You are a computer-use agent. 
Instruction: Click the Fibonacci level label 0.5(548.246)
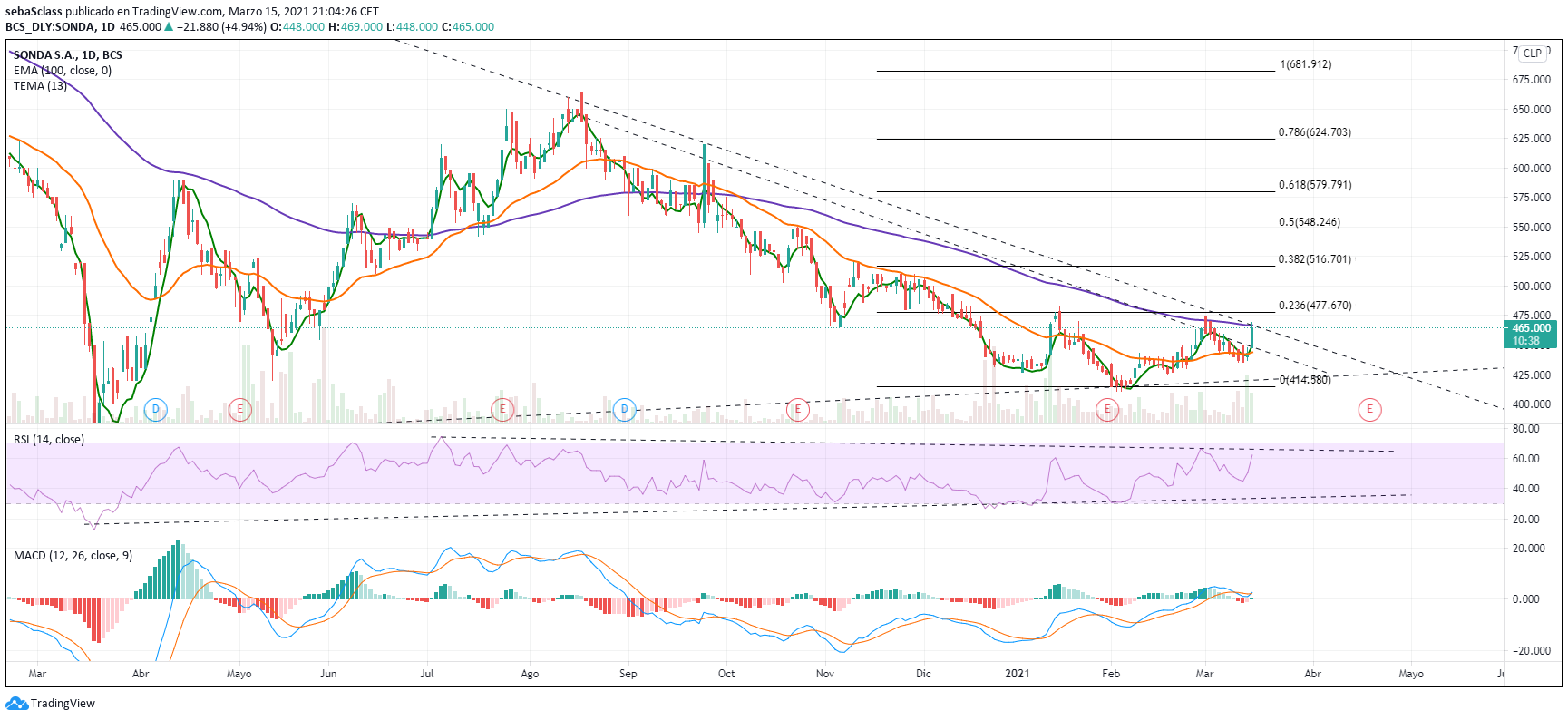[1310, 222]
